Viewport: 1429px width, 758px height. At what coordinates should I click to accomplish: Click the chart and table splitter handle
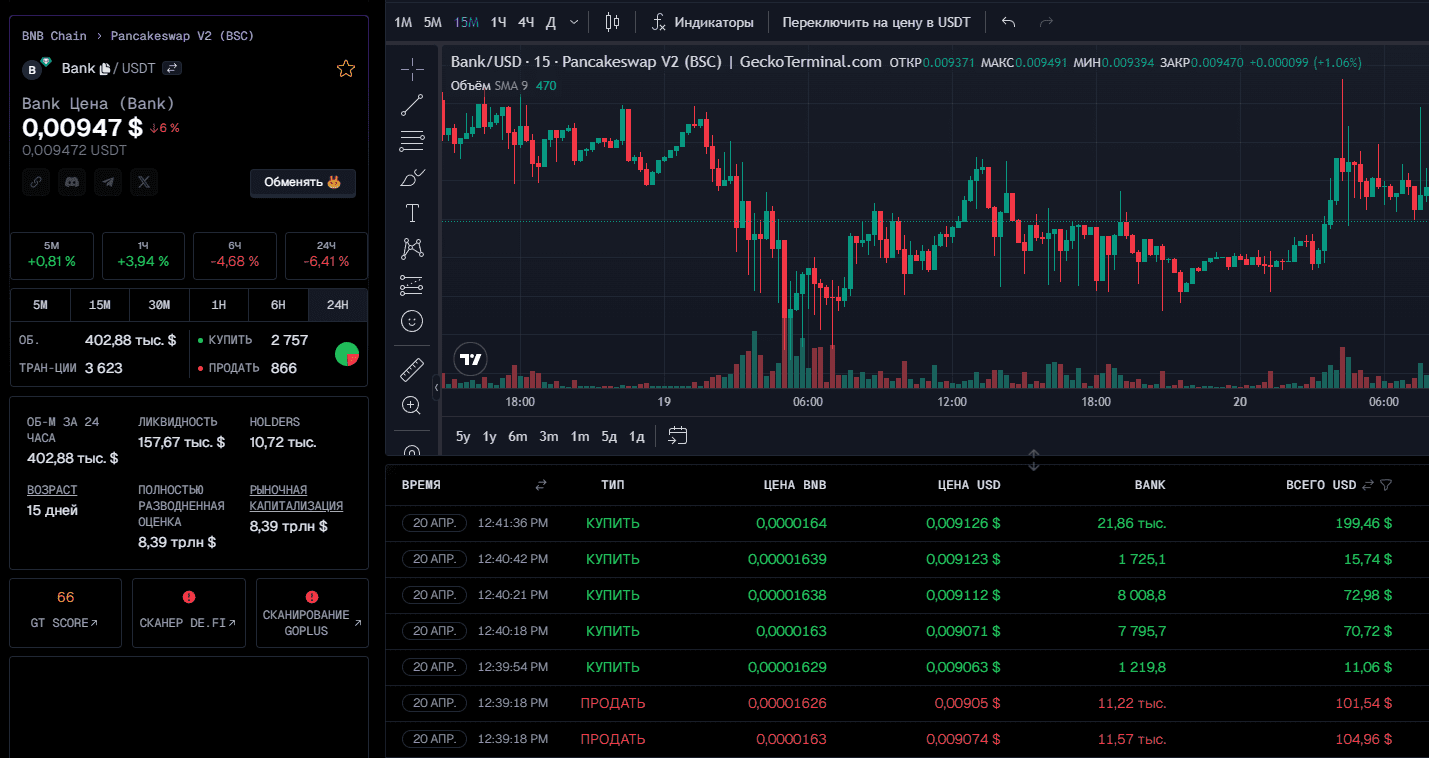1034,460
